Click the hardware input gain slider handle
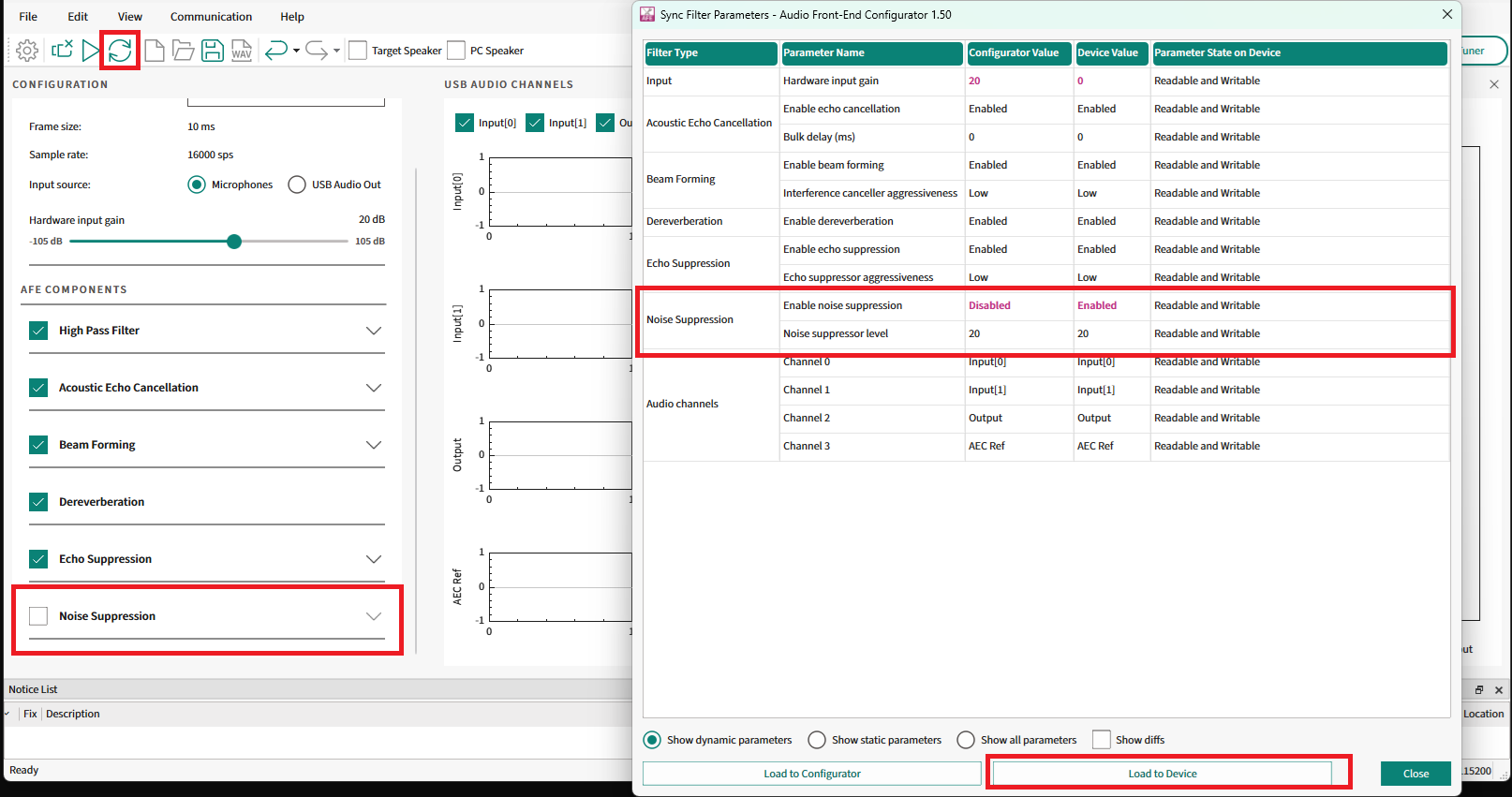1512x797 pixels. pos(234,242)
